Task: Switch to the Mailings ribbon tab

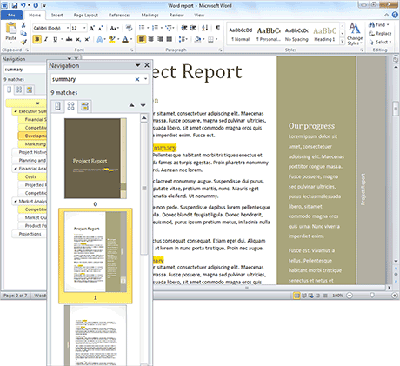Action: click(150, 15)
